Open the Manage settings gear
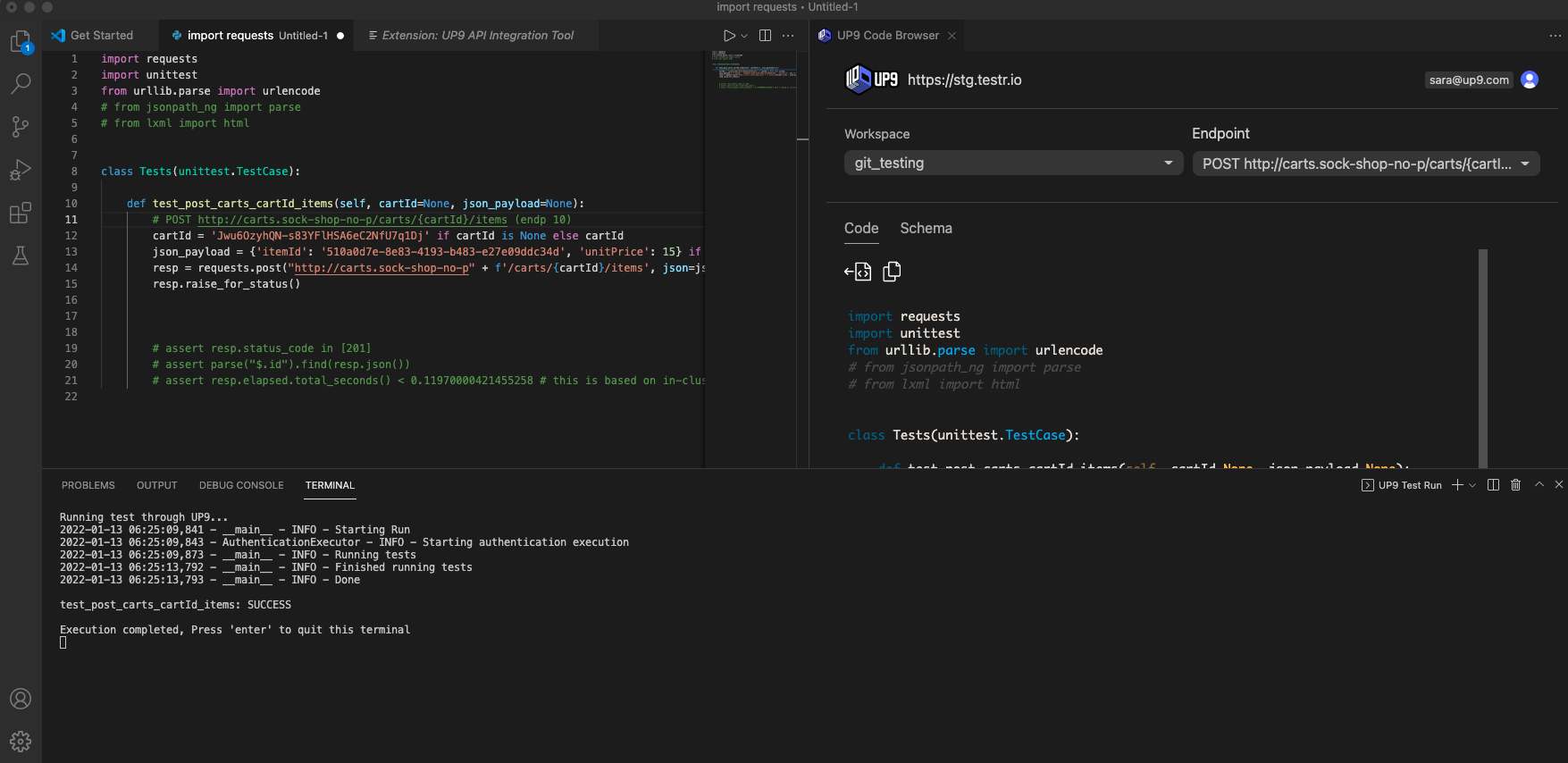This screenshot has height=763, width=1568. coord(21,742)
